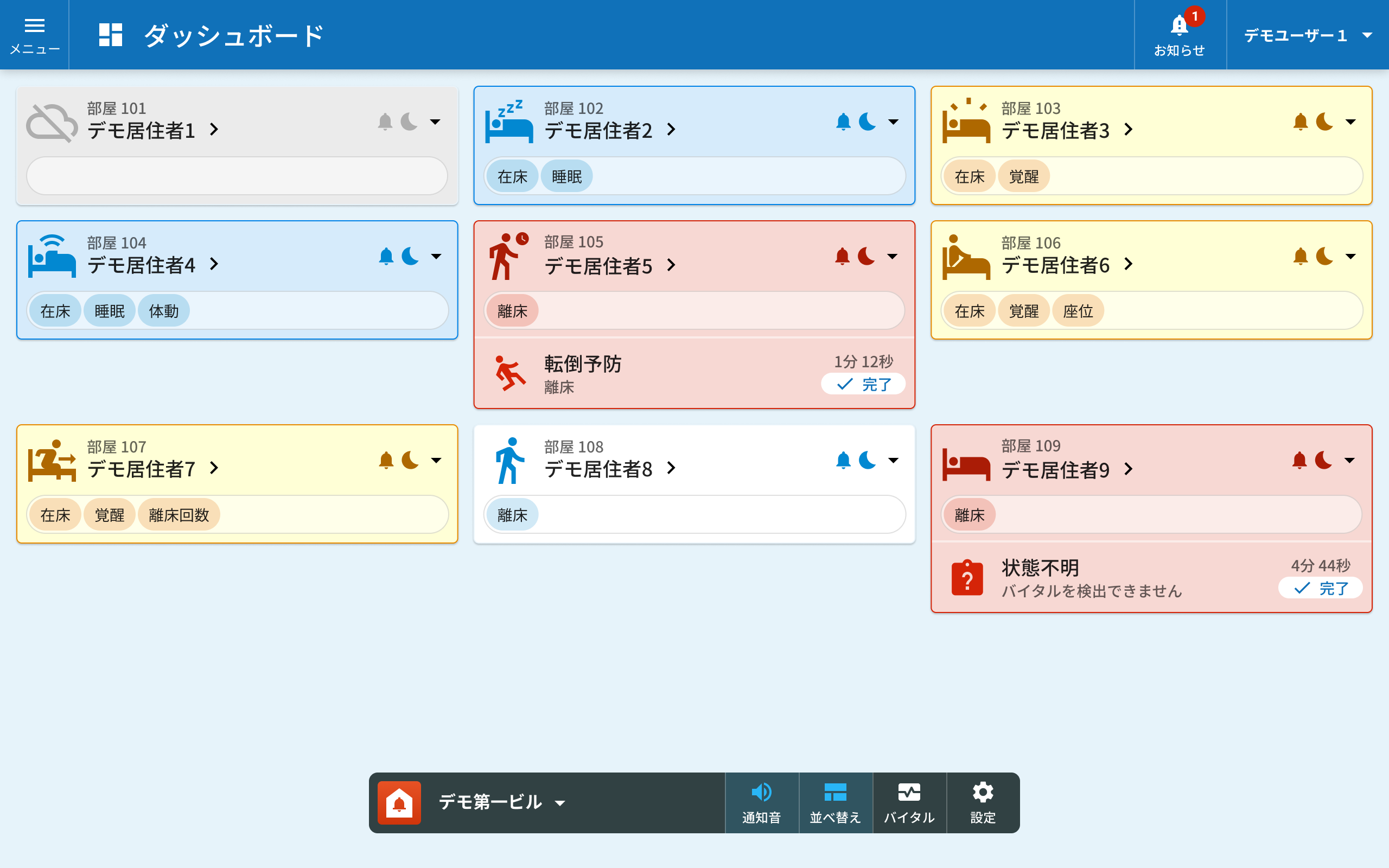Toggle the bell alert for room 103

1300,122
